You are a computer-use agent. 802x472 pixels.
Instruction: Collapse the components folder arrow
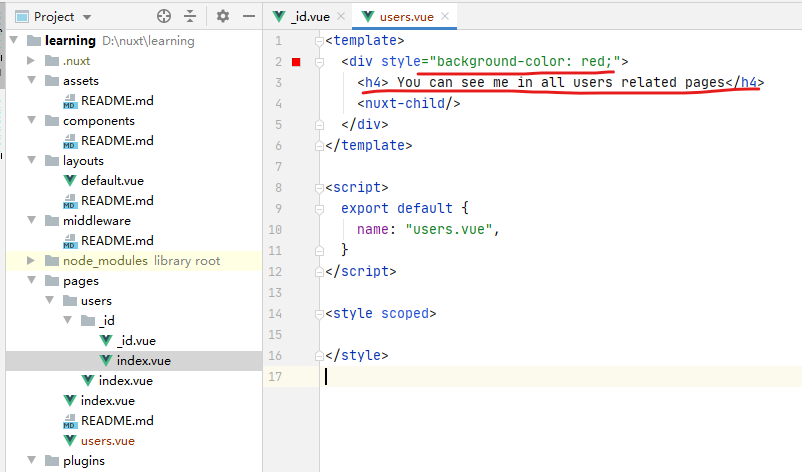pos(32,120)
